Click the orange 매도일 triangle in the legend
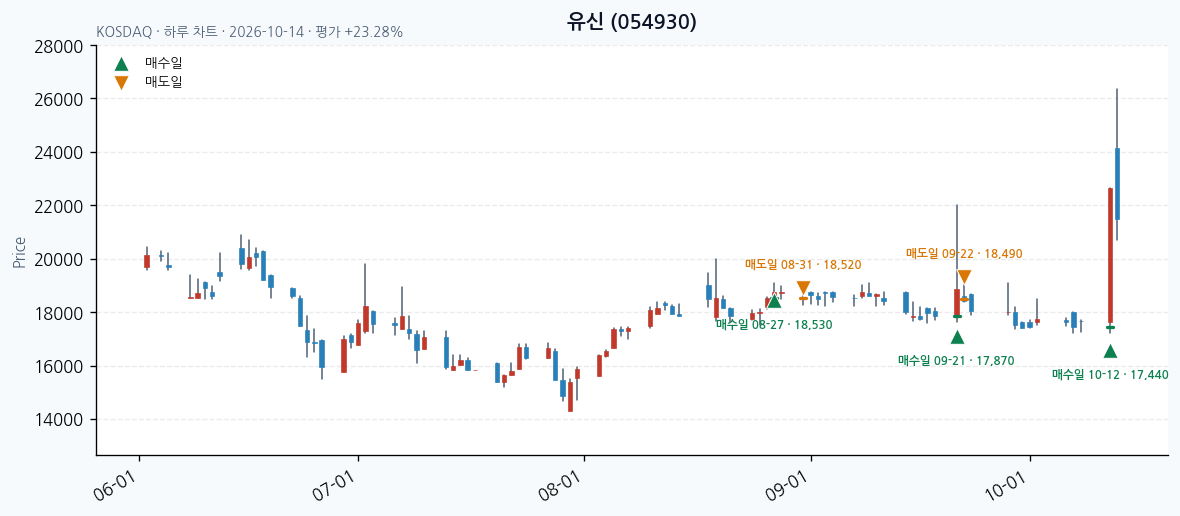 pyautogui.click(x=121, y=83)
